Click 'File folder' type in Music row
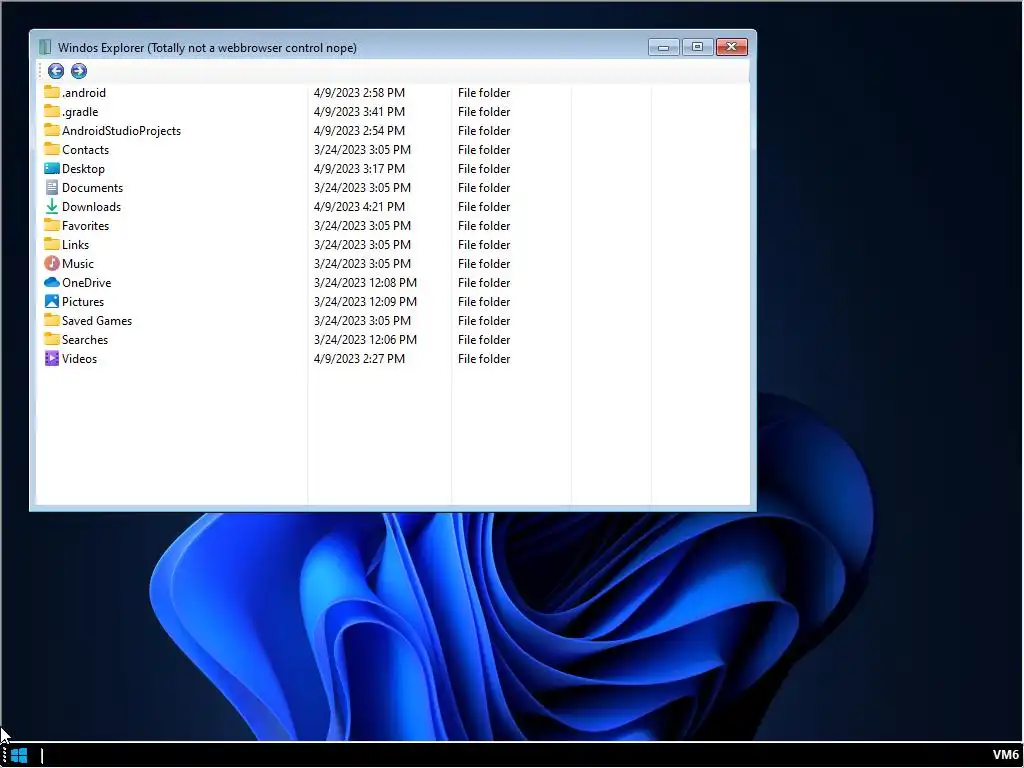The height and width of the screenshot is (768, 1024). 484,263
